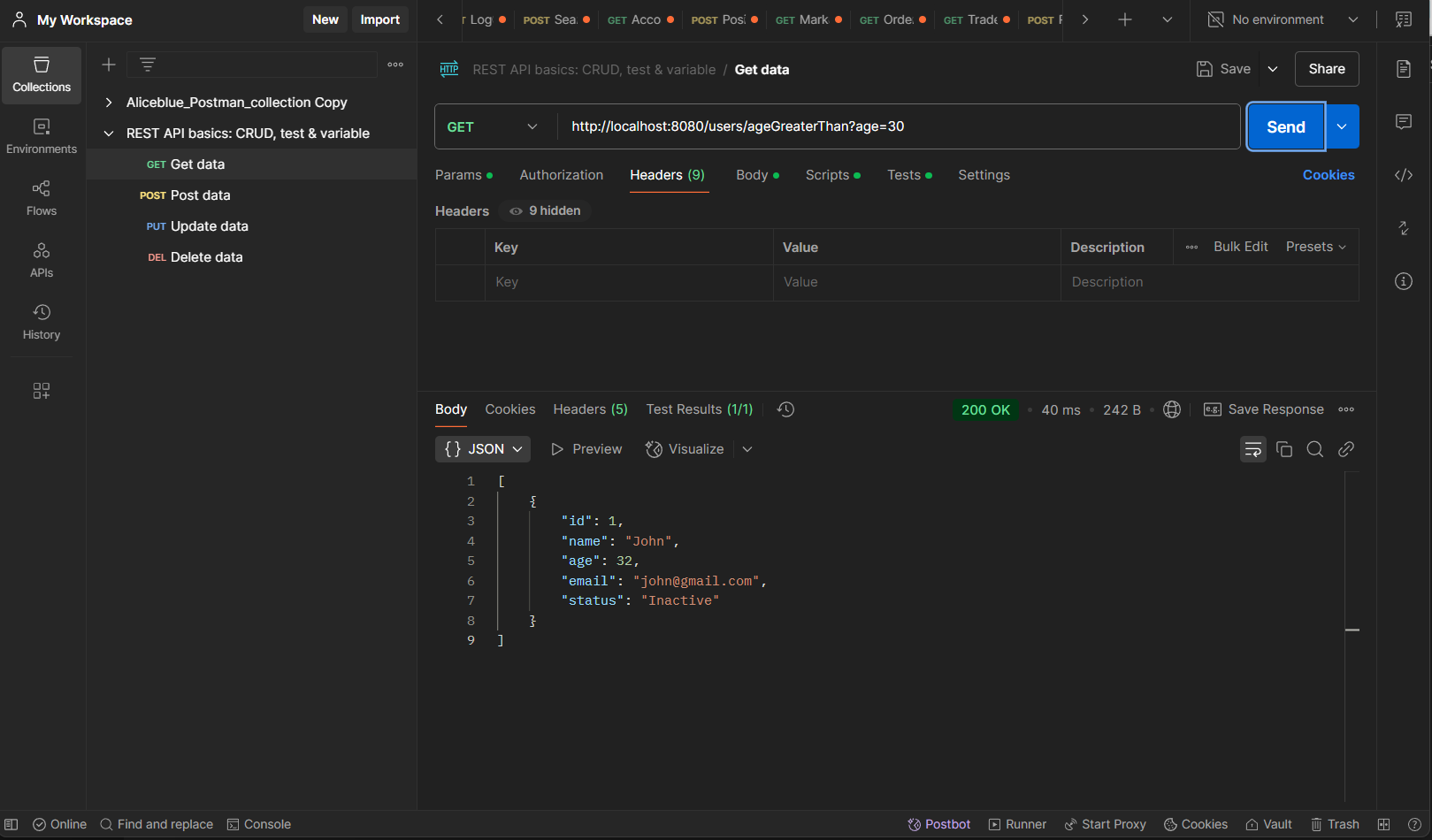Click the response link icon

pos(1346,449)
